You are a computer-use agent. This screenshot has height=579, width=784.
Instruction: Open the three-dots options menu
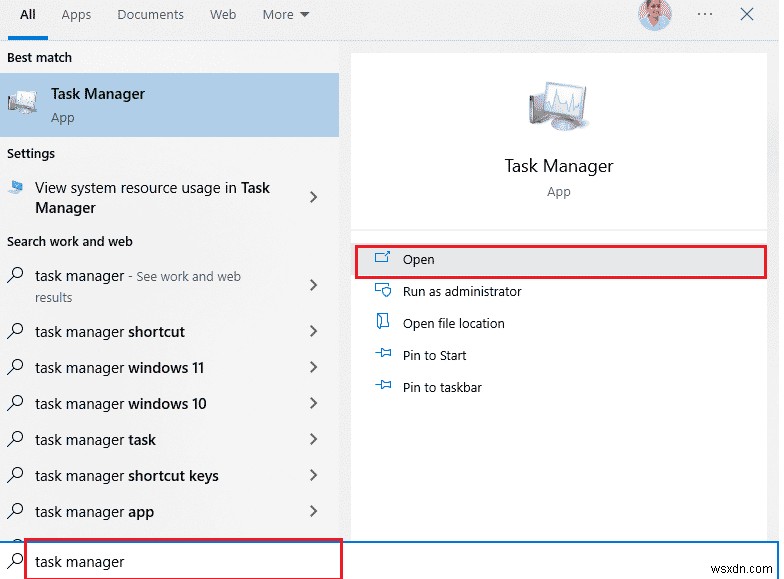[x=705, y=15]
